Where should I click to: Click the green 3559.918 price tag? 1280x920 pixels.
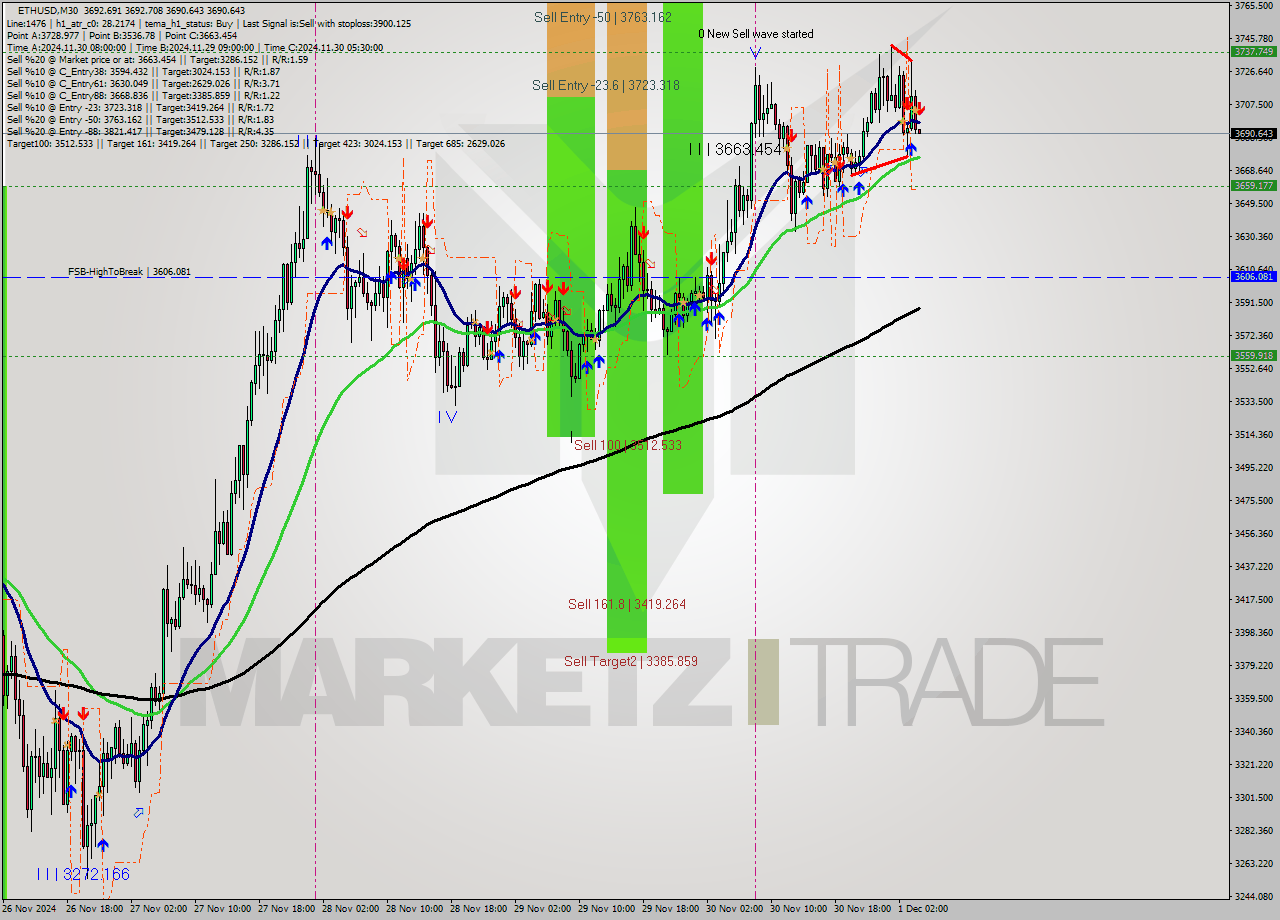click(1253, 355)
